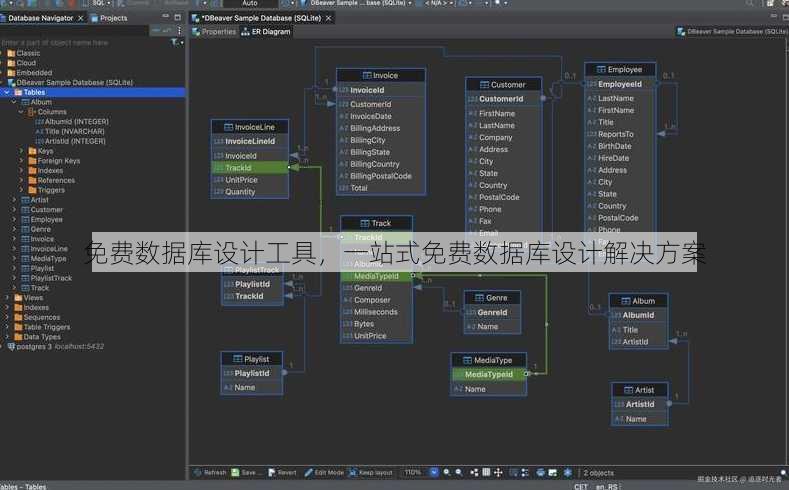
Task: Click the Save icon in diagram toolbar
Action: pyautogui.click(x=235, y=472)
